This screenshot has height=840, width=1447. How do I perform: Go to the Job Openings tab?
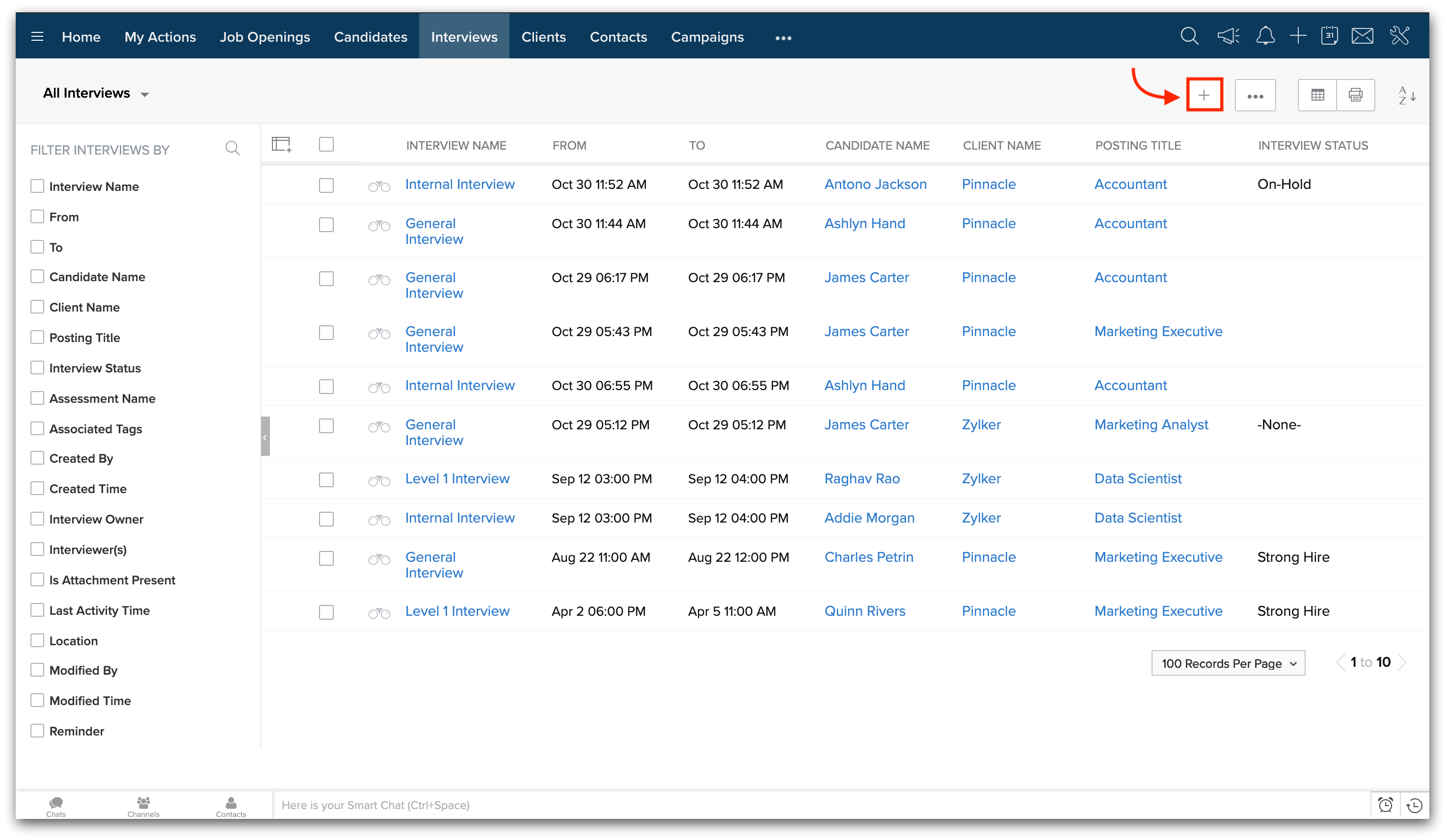[265, 37]
